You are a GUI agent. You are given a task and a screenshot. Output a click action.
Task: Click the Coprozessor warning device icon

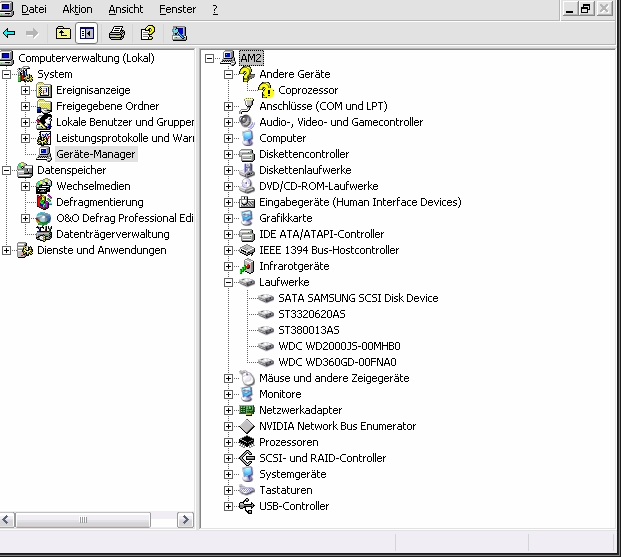pos(266,90)
